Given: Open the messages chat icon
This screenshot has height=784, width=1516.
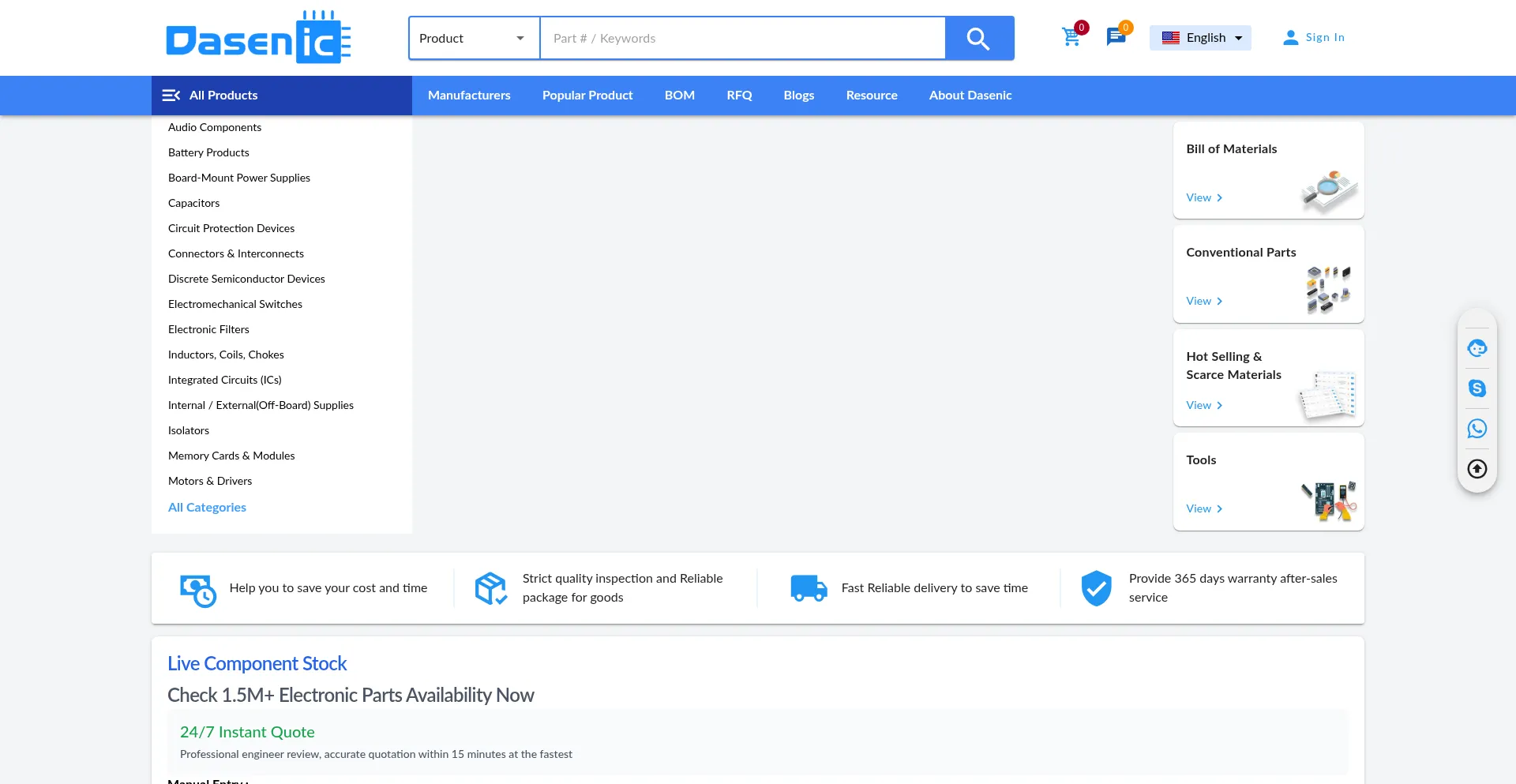Looking at the screenshot, I should pos(1115,37).
